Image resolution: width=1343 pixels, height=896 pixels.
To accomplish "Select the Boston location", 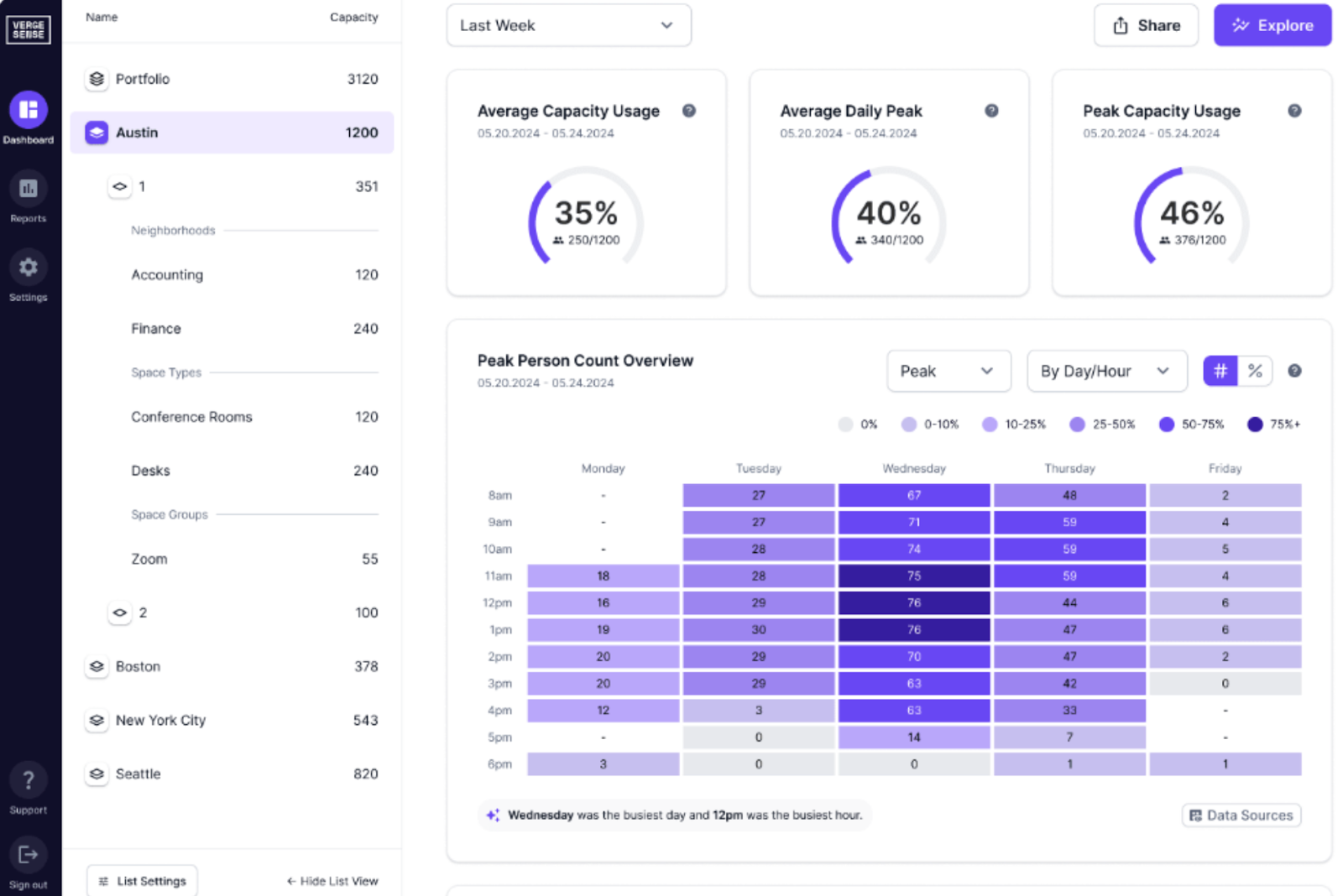I will pos(138,666).
